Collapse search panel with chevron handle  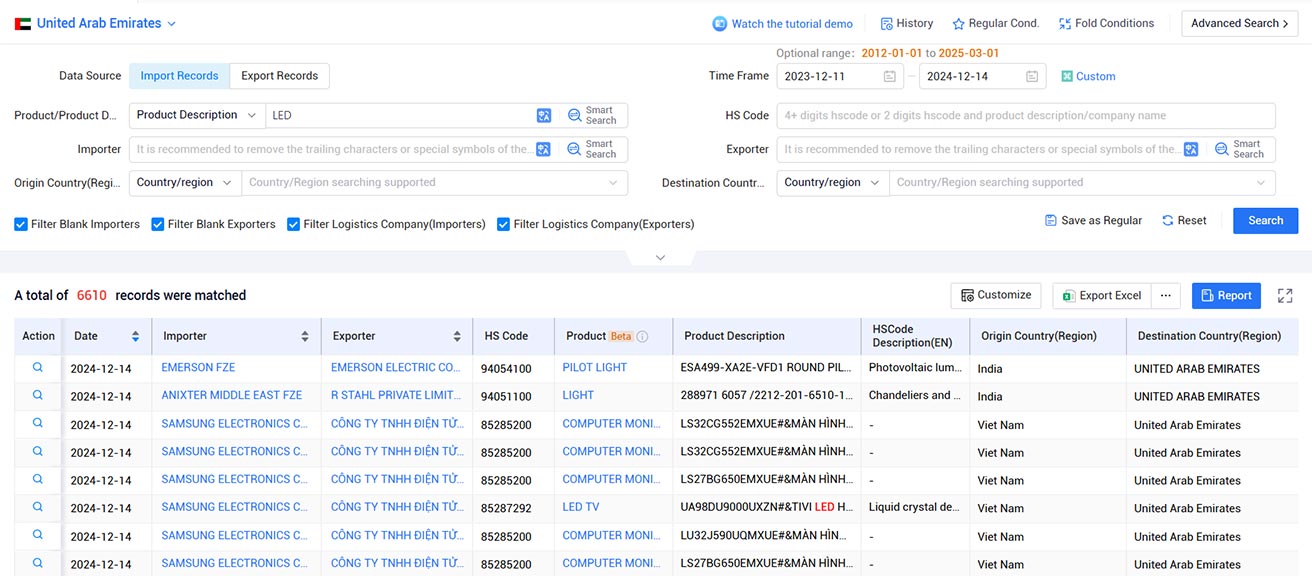point(660,258)
